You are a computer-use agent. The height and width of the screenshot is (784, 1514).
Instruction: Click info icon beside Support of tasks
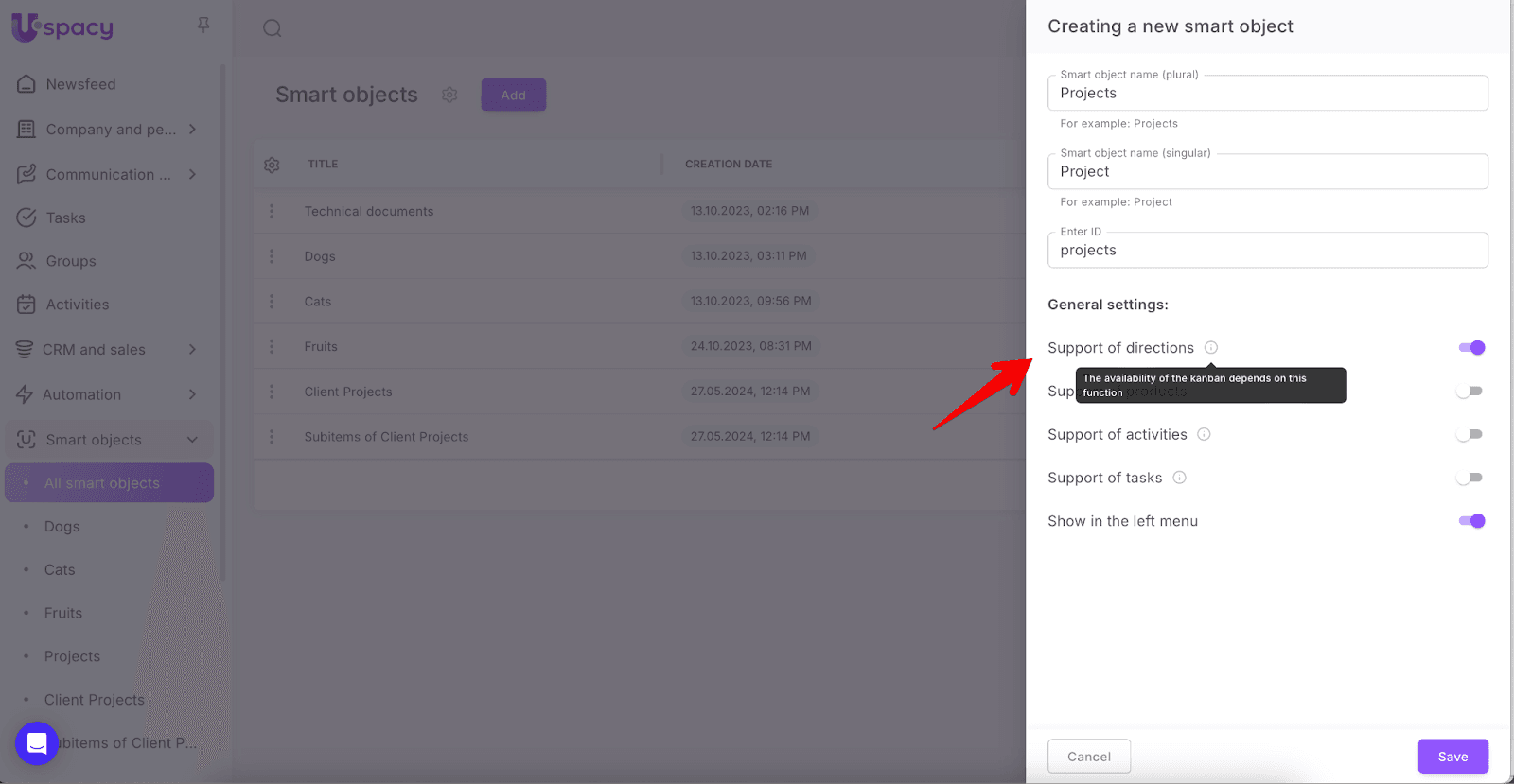click(1179, 478)
